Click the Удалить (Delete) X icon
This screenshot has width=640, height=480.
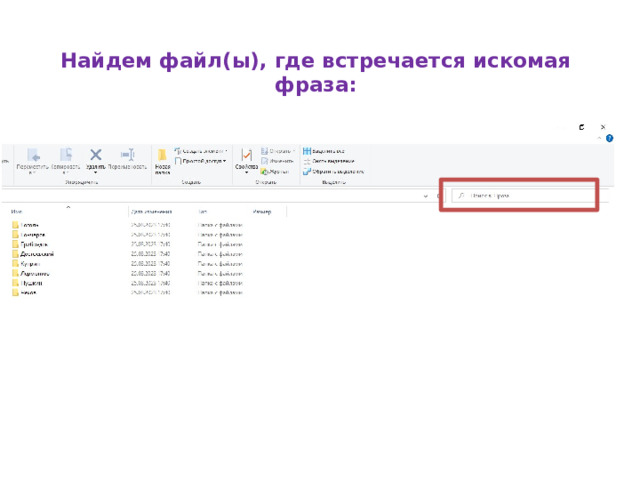coord(96,155)
